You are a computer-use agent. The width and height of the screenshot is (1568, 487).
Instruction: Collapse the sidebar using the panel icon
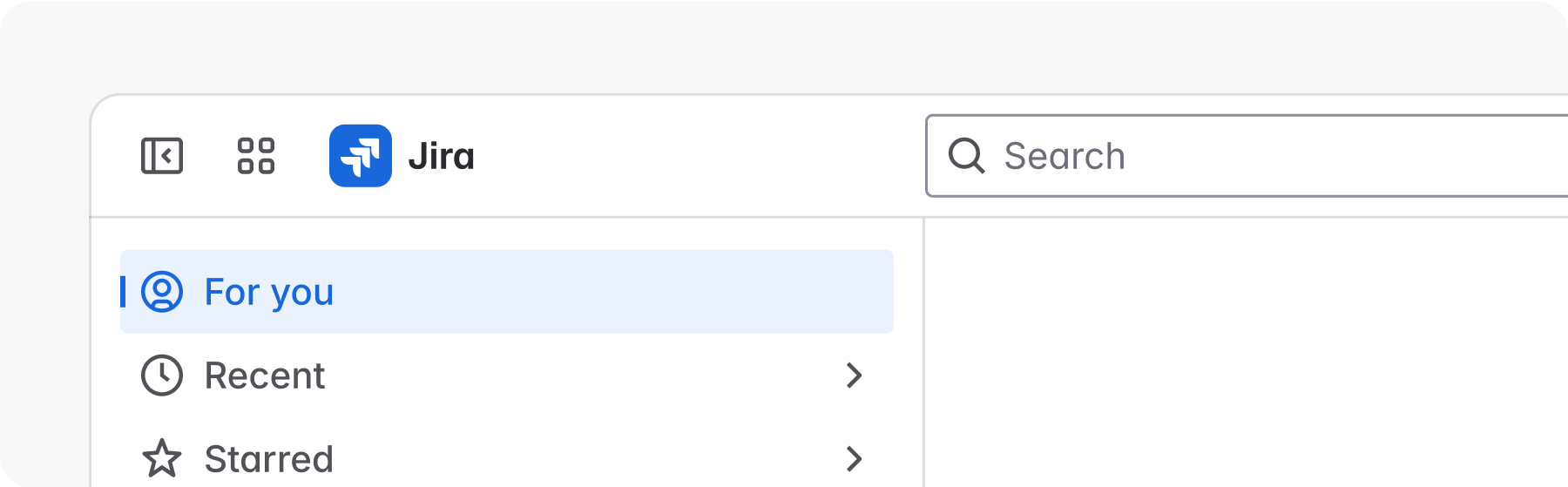point(162,156)
